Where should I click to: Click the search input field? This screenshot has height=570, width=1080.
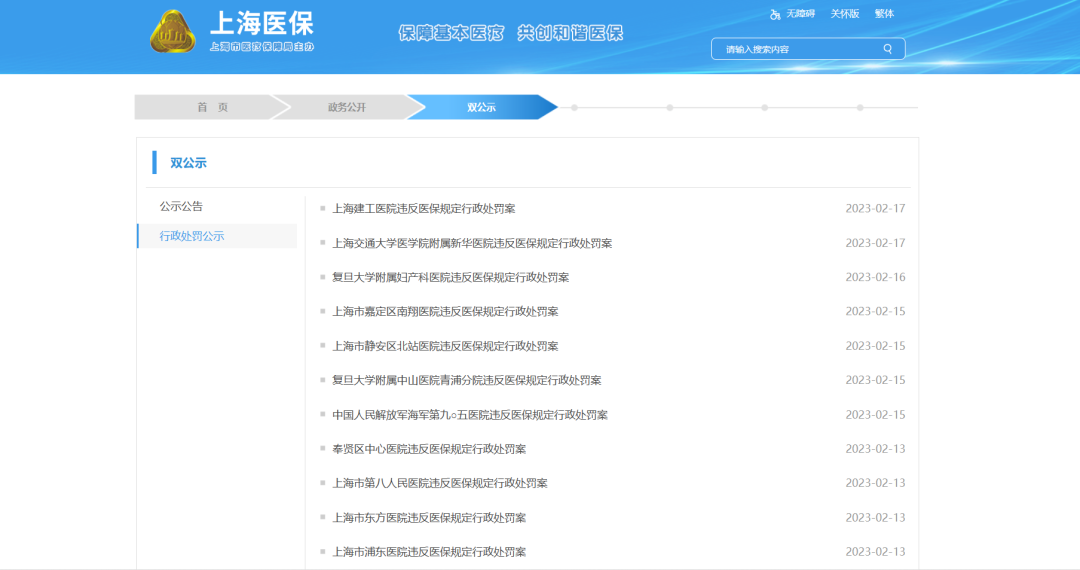click(x=798, y=49)
